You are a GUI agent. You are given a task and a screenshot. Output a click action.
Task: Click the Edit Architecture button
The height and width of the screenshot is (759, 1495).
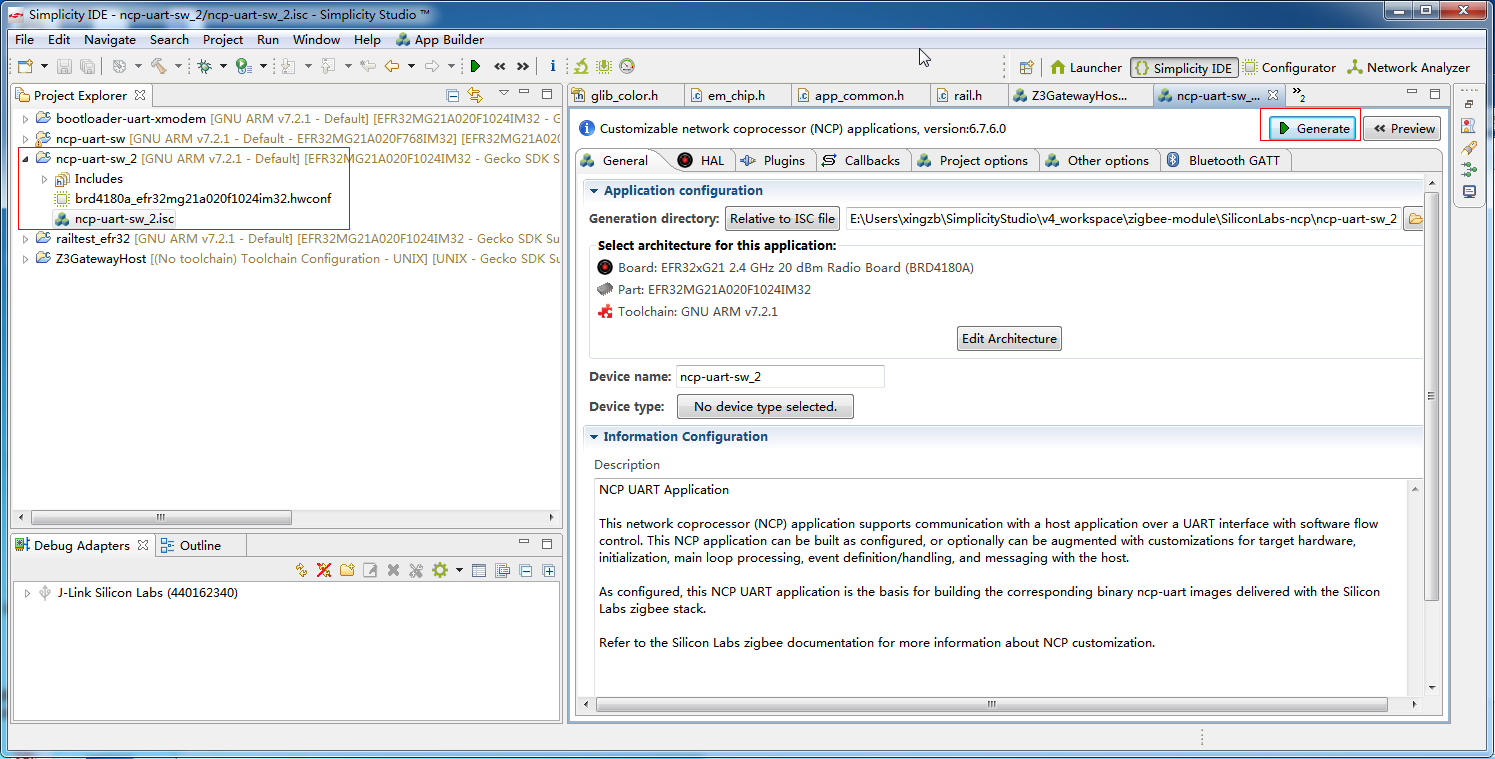coord(1009,339)
